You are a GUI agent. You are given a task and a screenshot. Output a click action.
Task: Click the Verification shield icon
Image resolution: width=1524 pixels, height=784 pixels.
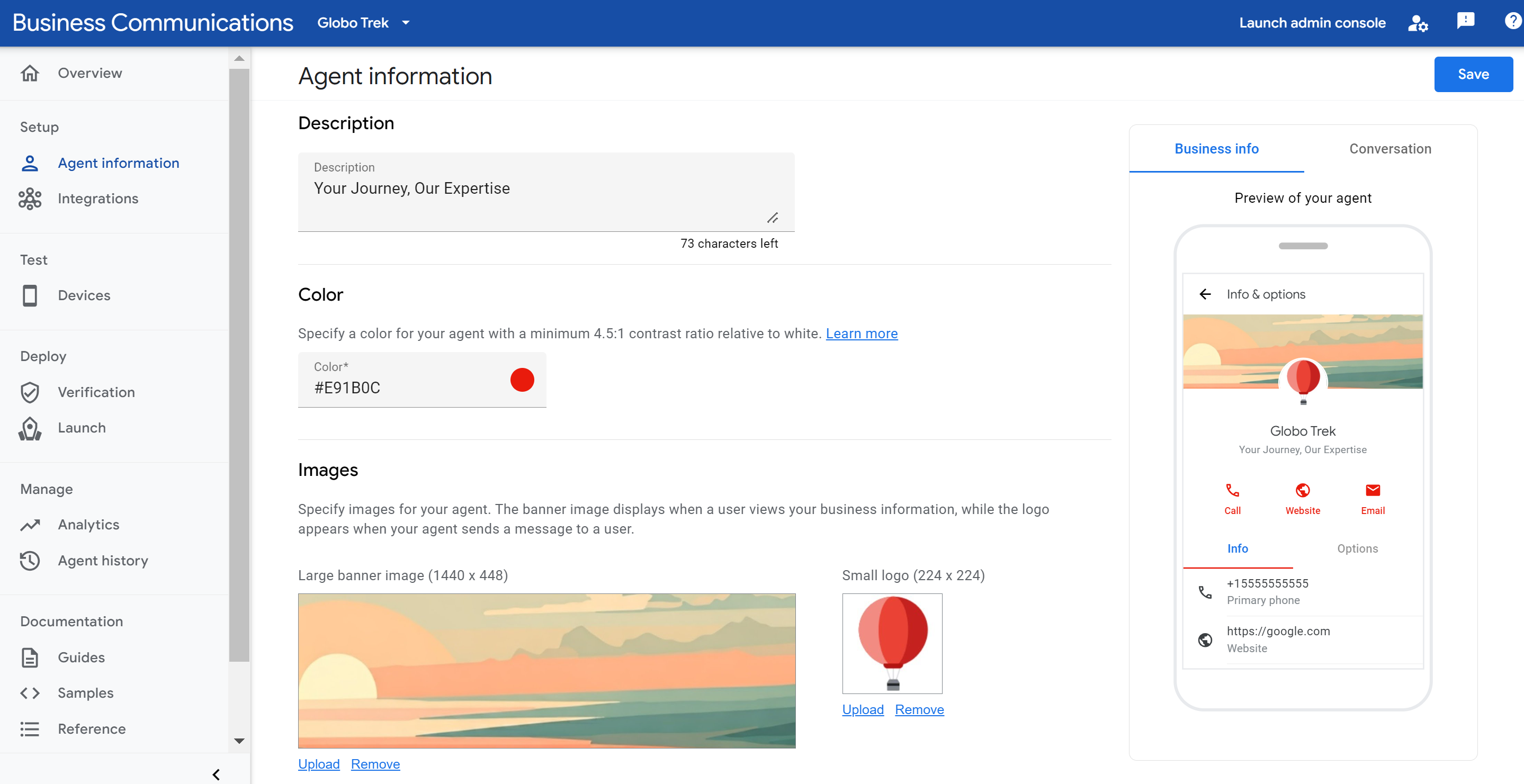tap(30, 392)
